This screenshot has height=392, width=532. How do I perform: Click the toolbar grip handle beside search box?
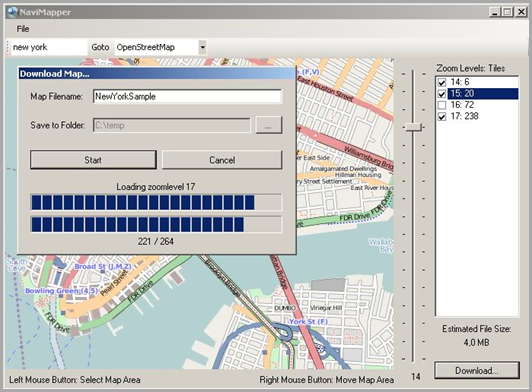pos(7,48)
